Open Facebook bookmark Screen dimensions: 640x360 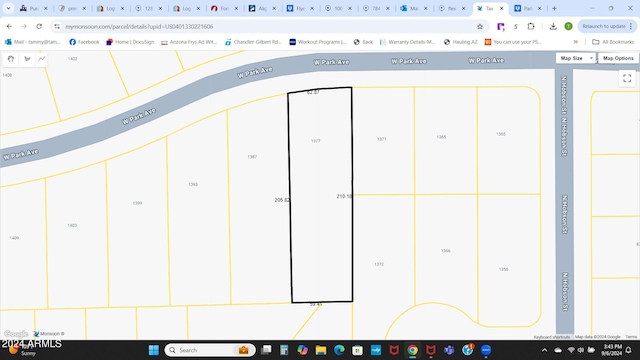point(84,42)
